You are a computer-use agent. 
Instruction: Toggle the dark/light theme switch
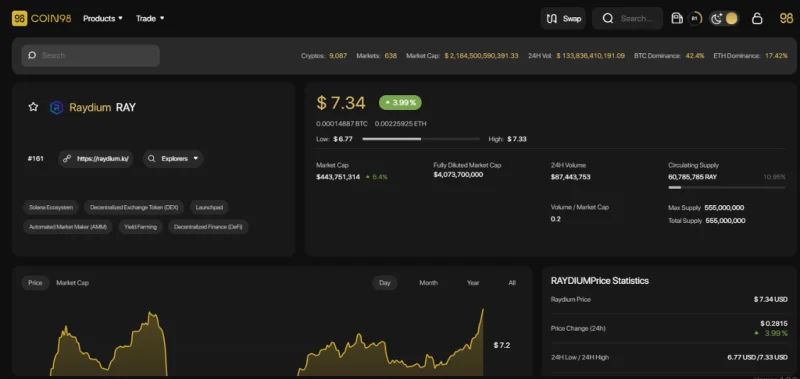pos(724,18)
